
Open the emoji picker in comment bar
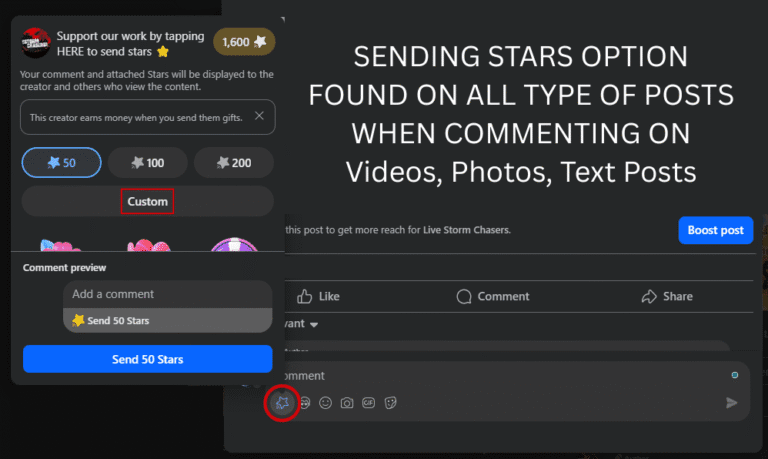coord(325,402)
